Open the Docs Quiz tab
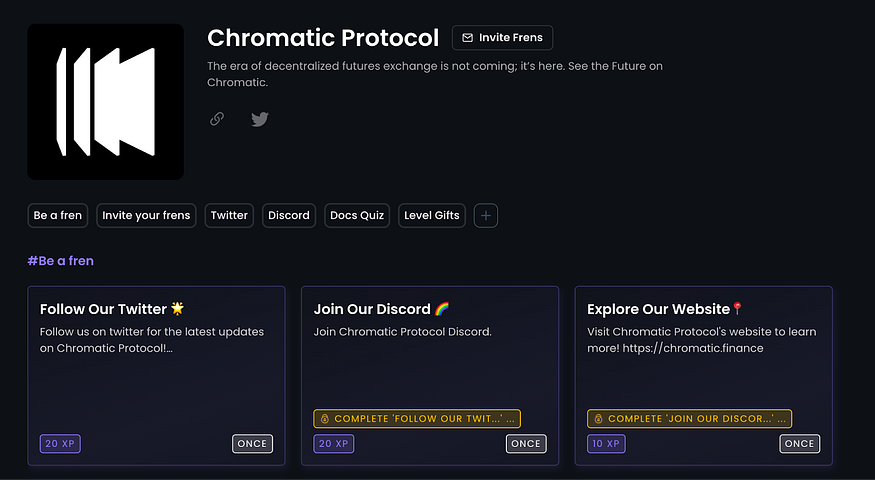 click(x=357, y=215)
